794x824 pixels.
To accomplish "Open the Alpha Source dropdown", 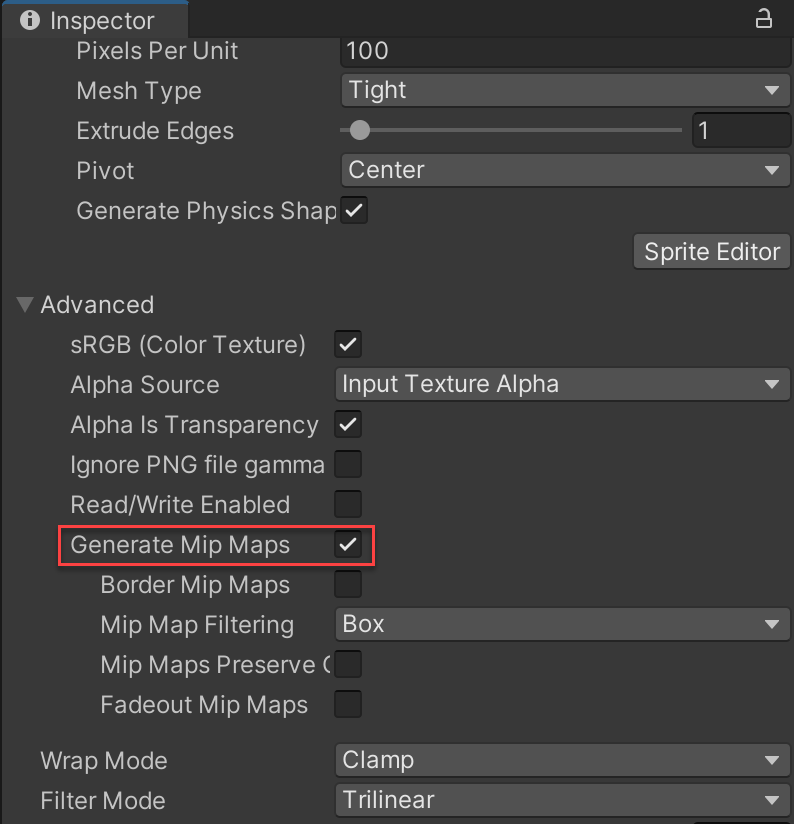I will pyautogui.click(x=561, y=384).
